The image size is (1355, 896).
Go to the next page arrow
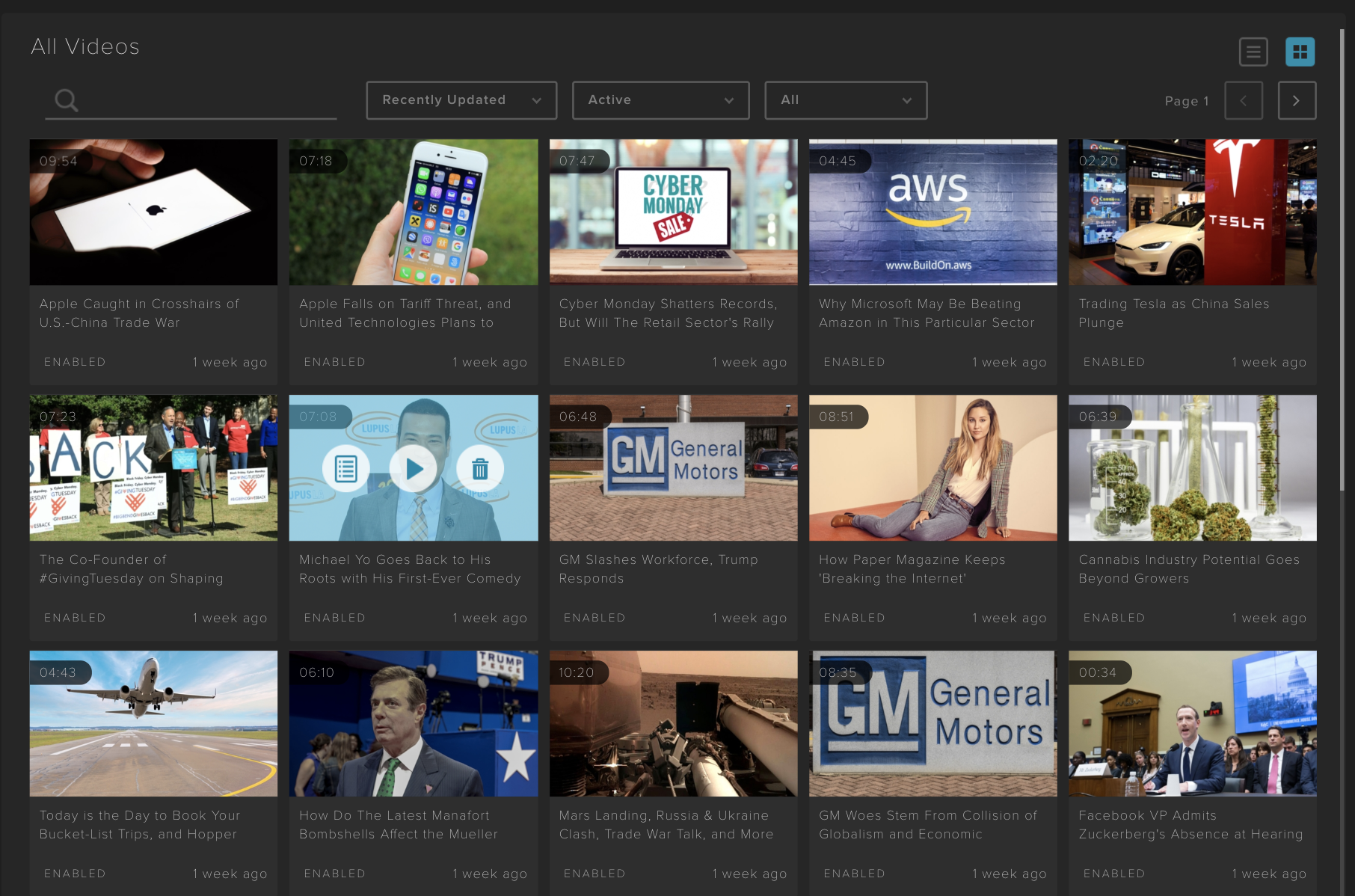coord(1297,101)
